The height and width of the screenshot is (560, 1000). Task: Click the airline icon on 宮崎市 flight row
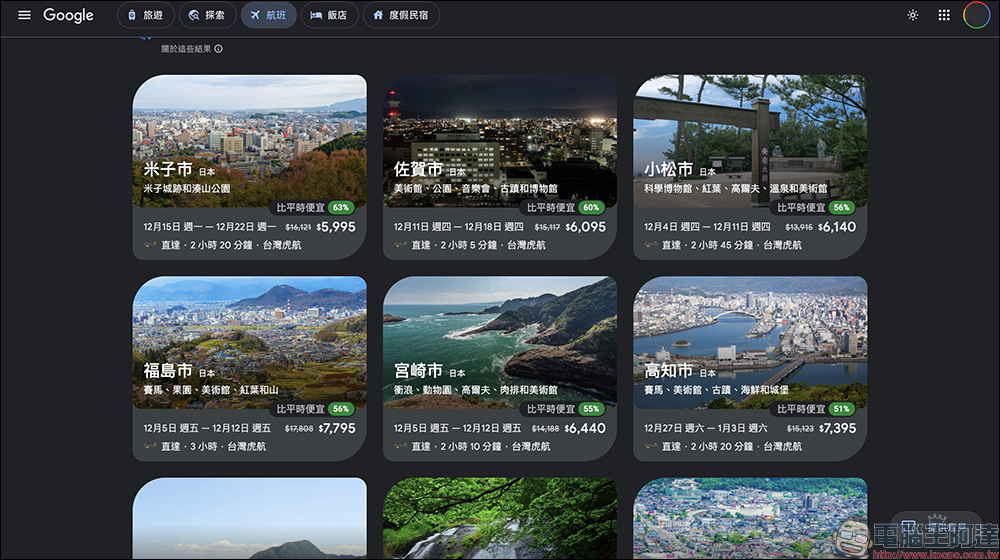(x=401, y=446)
